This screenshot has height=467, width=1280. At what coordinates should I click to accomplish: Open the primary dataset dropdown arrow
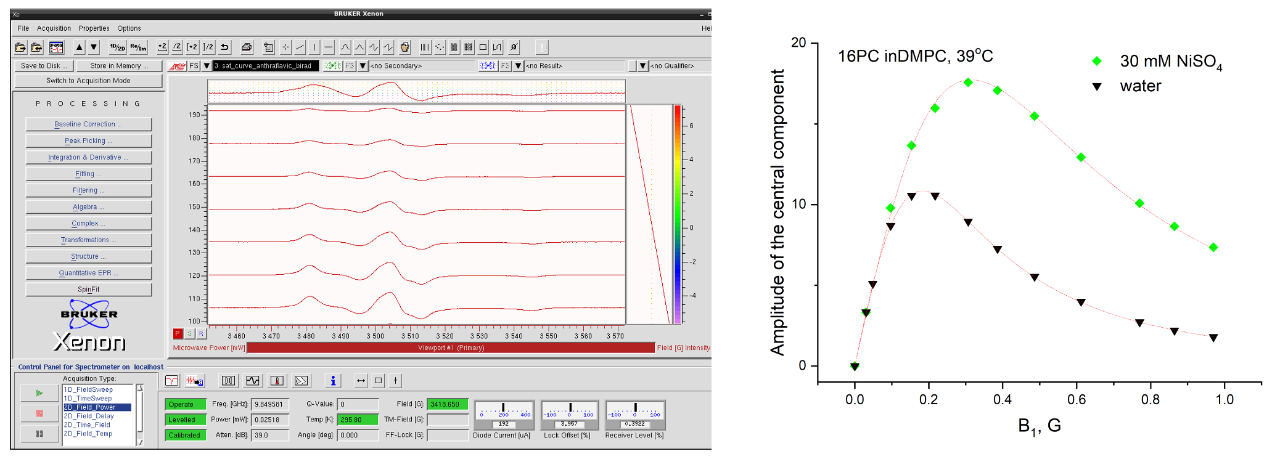click(206, 66)
